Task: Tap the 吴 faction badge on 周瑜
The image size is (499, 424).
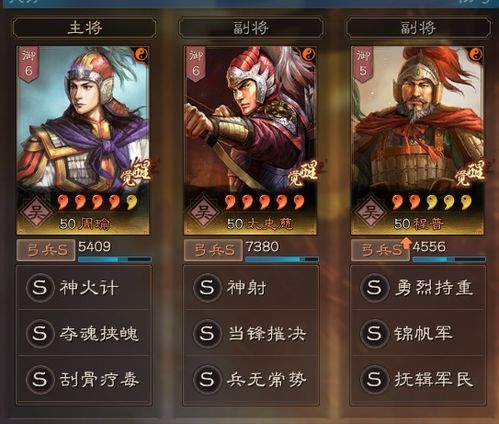Action: [36, 212]
